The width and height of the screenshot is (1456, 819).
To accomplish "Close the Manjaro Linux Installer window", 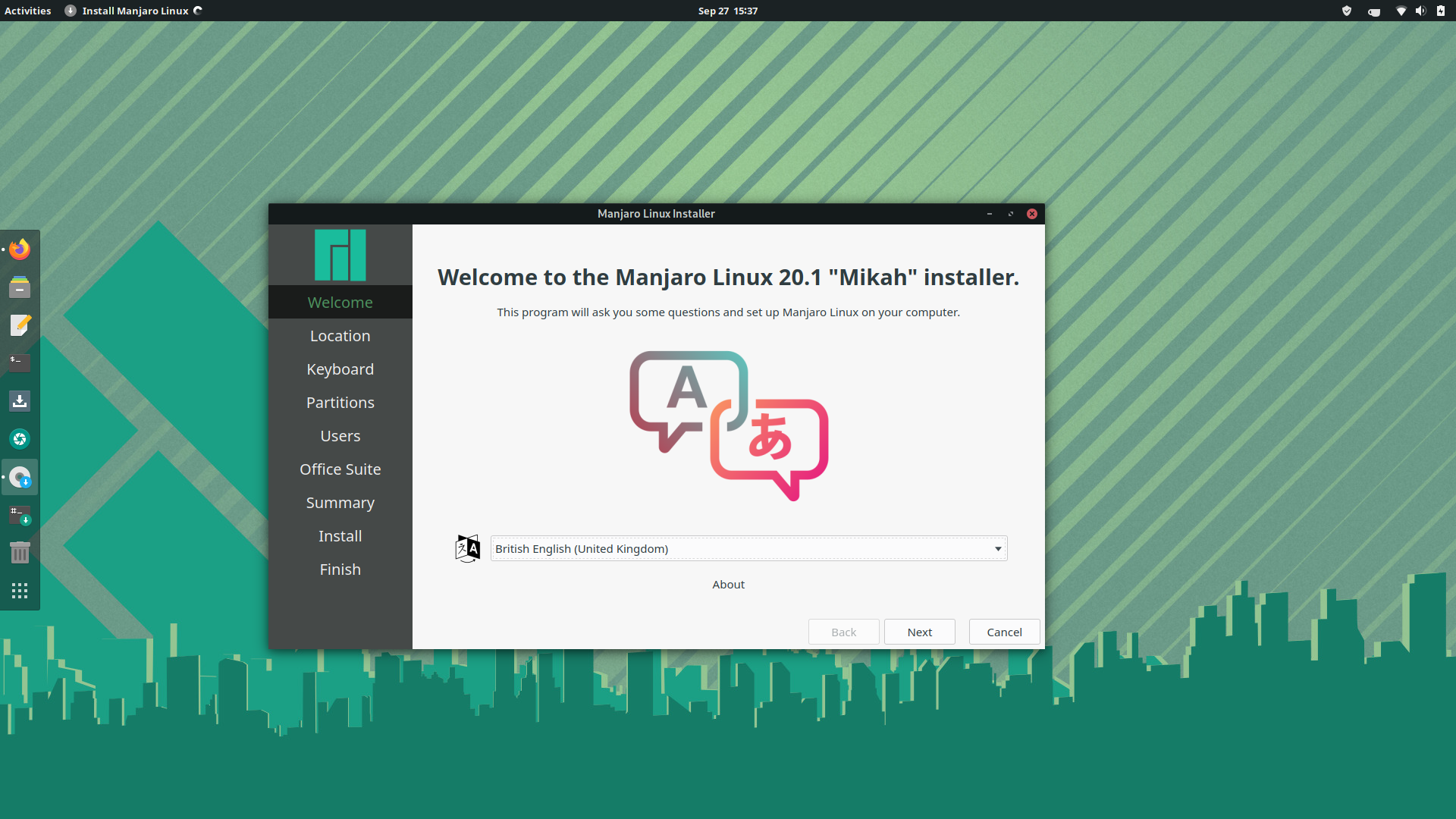I will pyautogui.click(x=1032, y=214).
